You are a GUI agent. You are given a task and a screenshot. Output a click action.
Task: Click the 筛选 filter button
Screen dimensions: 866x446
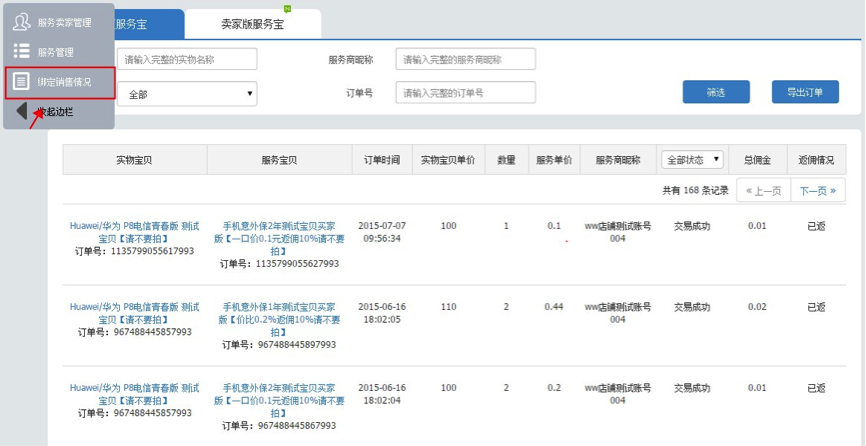[x=715, y=92]
